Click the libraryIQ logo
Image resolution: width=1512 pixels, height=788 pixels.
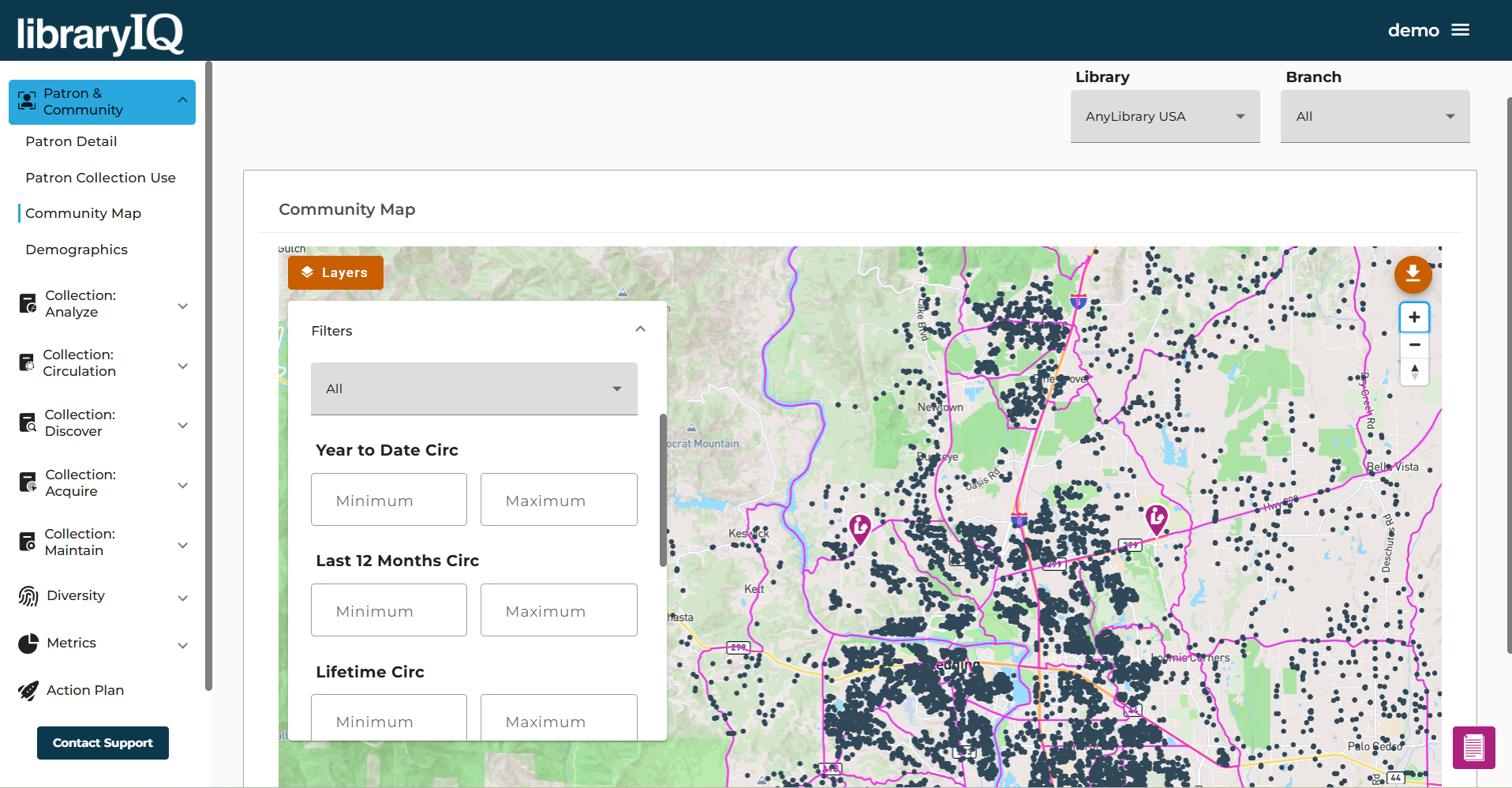100,33
